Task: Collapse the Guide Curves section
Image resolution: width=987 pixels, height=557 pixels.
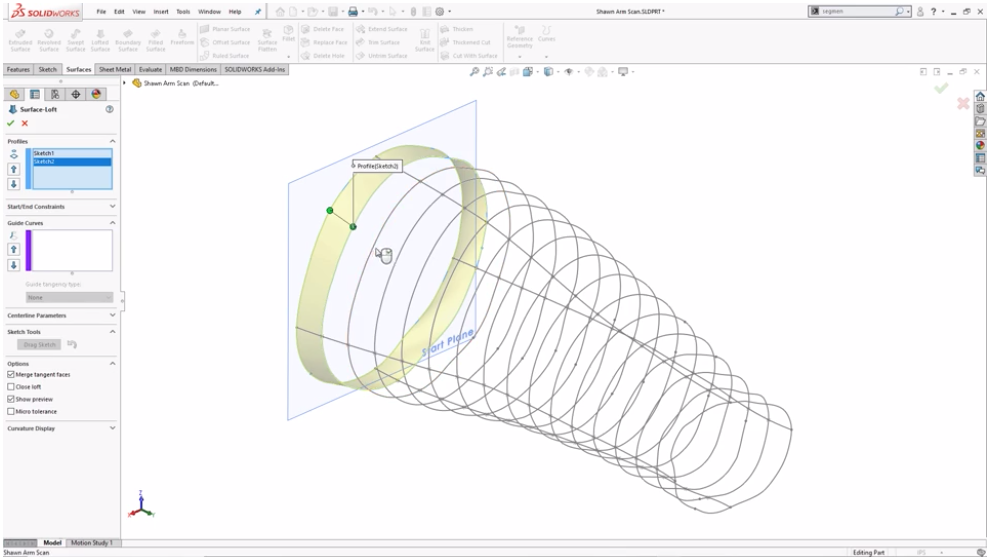Action: (x=113, y=223)
